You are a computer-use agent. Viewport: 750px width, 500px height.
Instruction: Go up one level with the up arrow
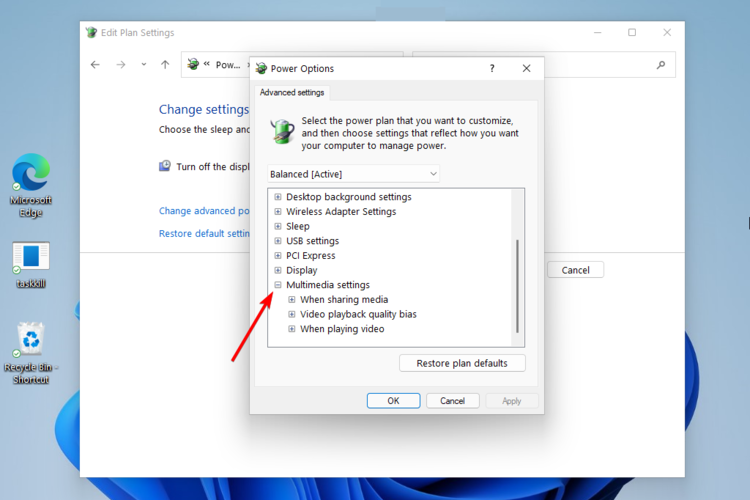165,65
